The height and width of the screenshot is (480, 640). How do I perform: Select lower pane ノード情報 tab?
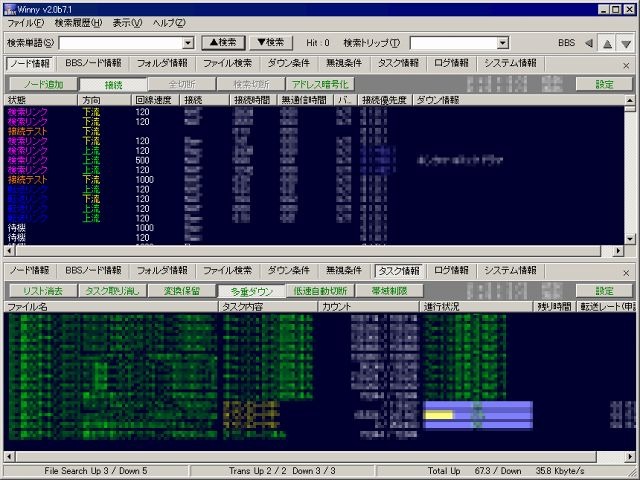point(30,270)
